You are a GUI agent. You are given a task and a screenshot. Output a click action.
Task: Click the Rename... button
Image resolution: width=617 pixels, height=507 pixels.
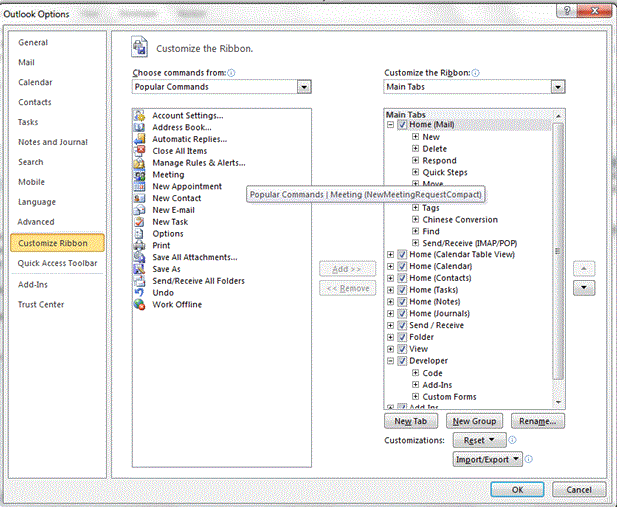(x=538, y=421)
